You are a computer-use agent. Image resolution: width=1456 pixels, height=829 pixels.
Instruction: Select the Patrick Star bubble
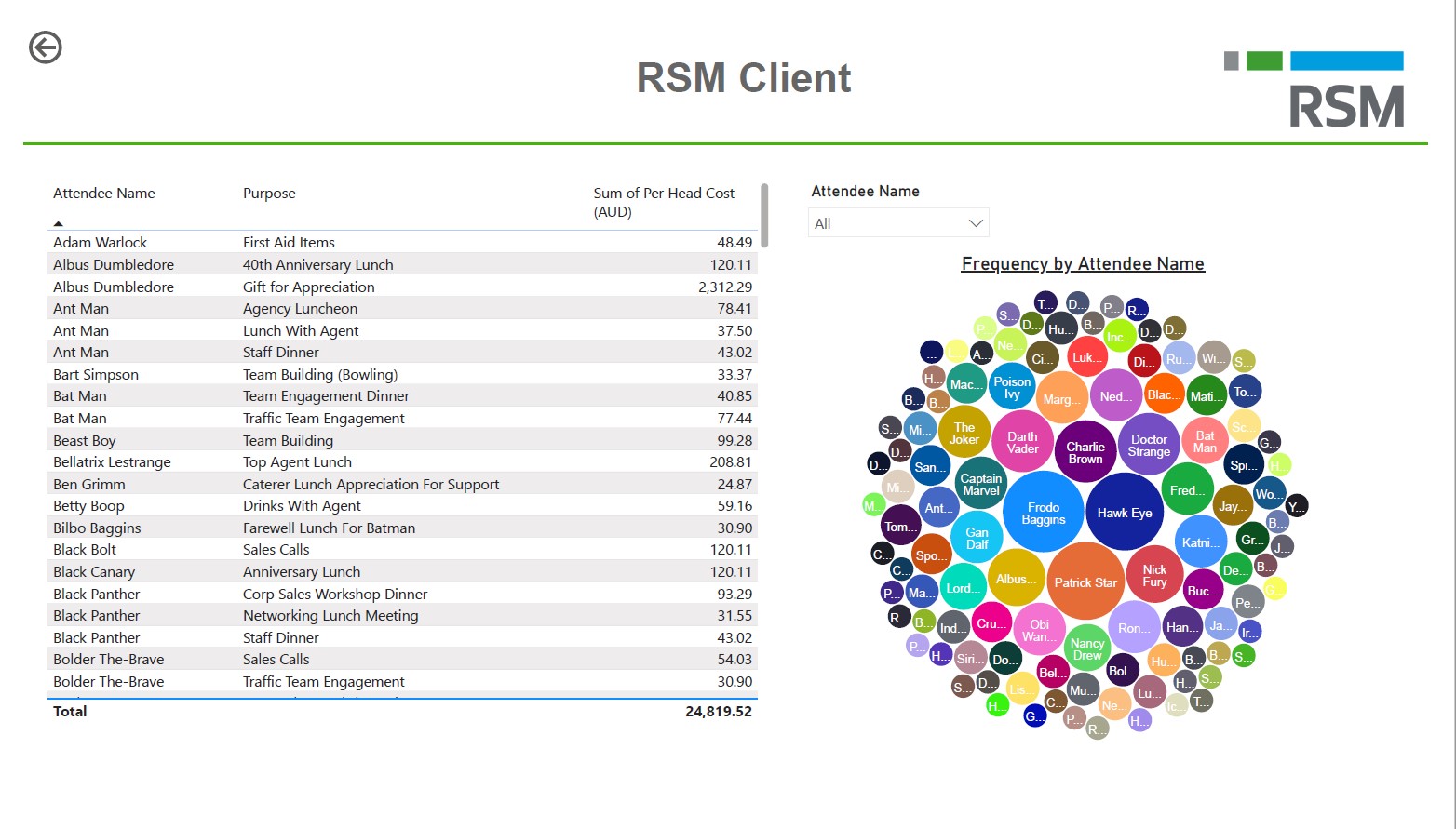tap(1085, 582)
